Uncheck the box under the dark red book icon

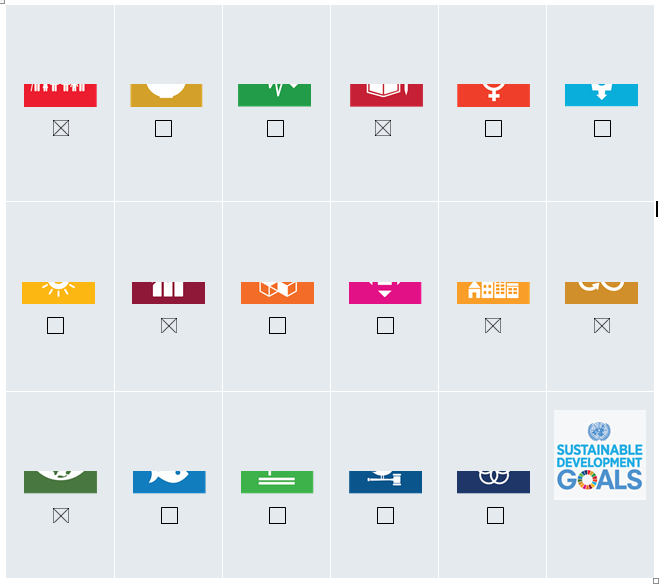click(383, 128)
